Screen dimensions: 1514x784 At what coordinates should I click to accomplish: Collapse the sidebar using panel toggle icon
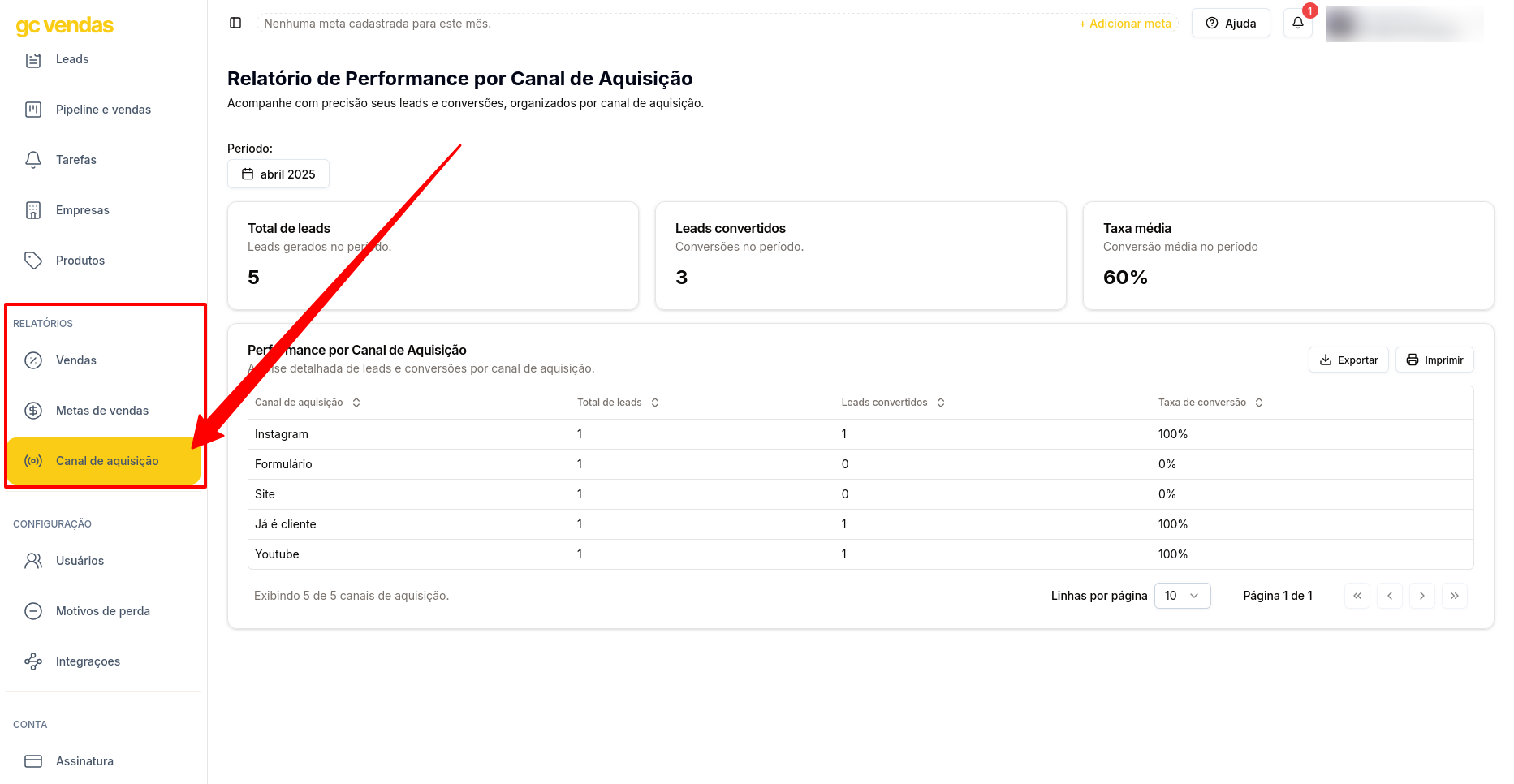point(235,23)
